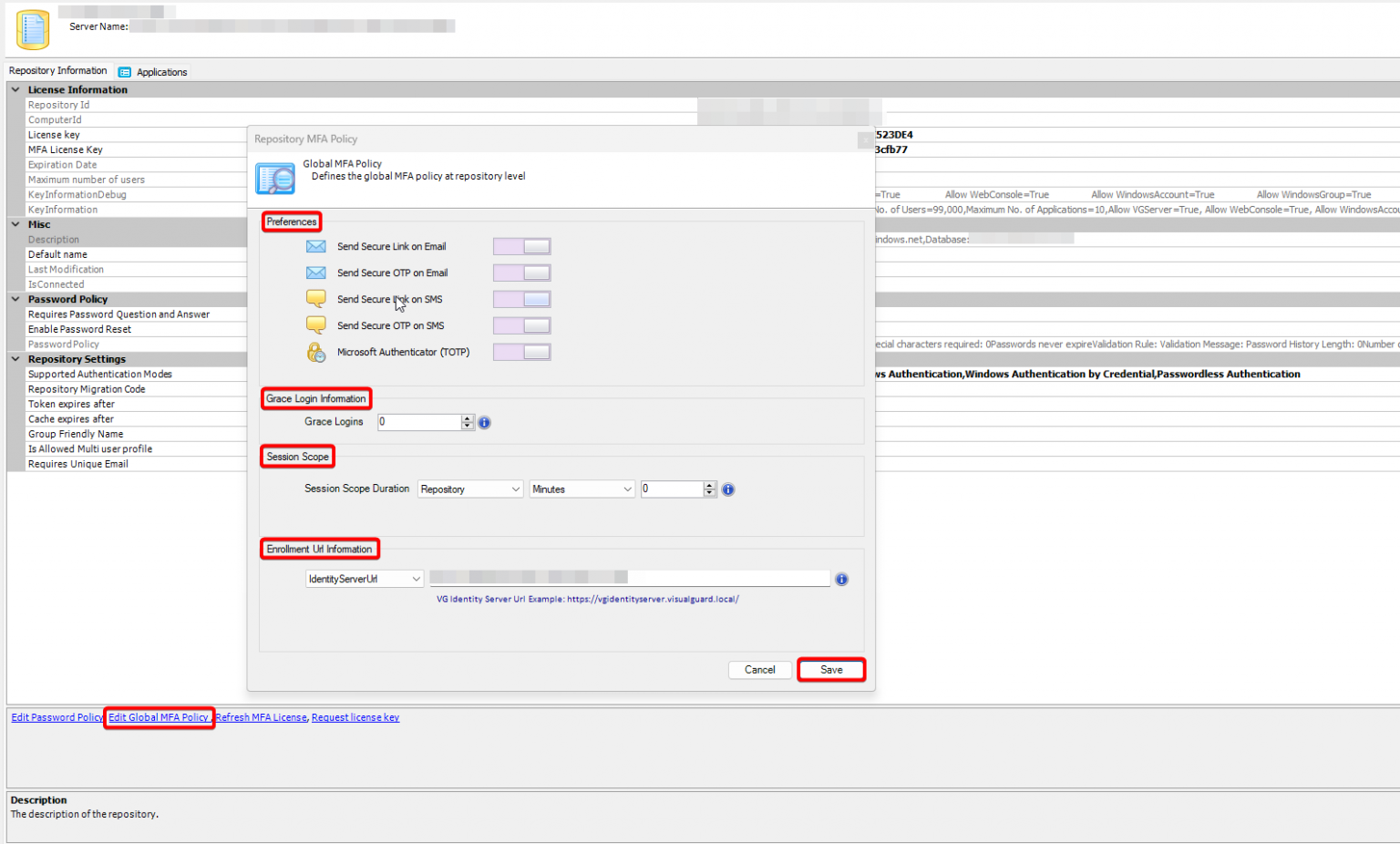Click the Edit Password Policy link
Image resolution: width=1400 pixels, height=844 pixels.
[57, 718]
